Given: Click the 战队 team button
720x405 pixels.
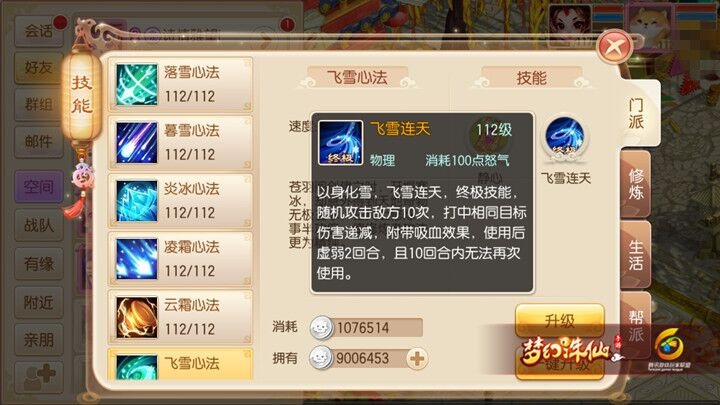Looking at the screenshot, I should pos(39,225).
